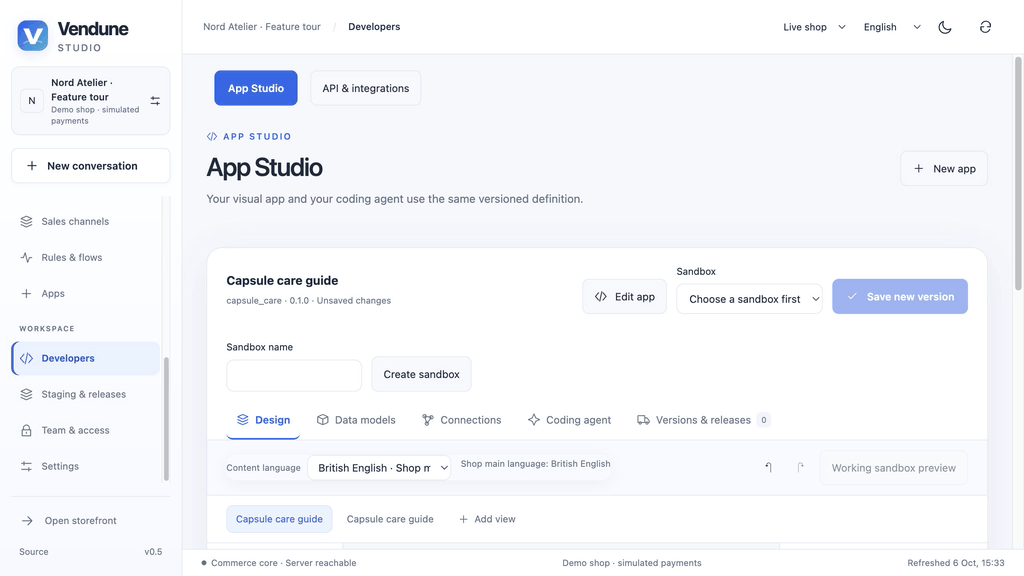The image size is (1024, 576).
Task: Focus the Sandbox name input field
Action: pos(294,376)
